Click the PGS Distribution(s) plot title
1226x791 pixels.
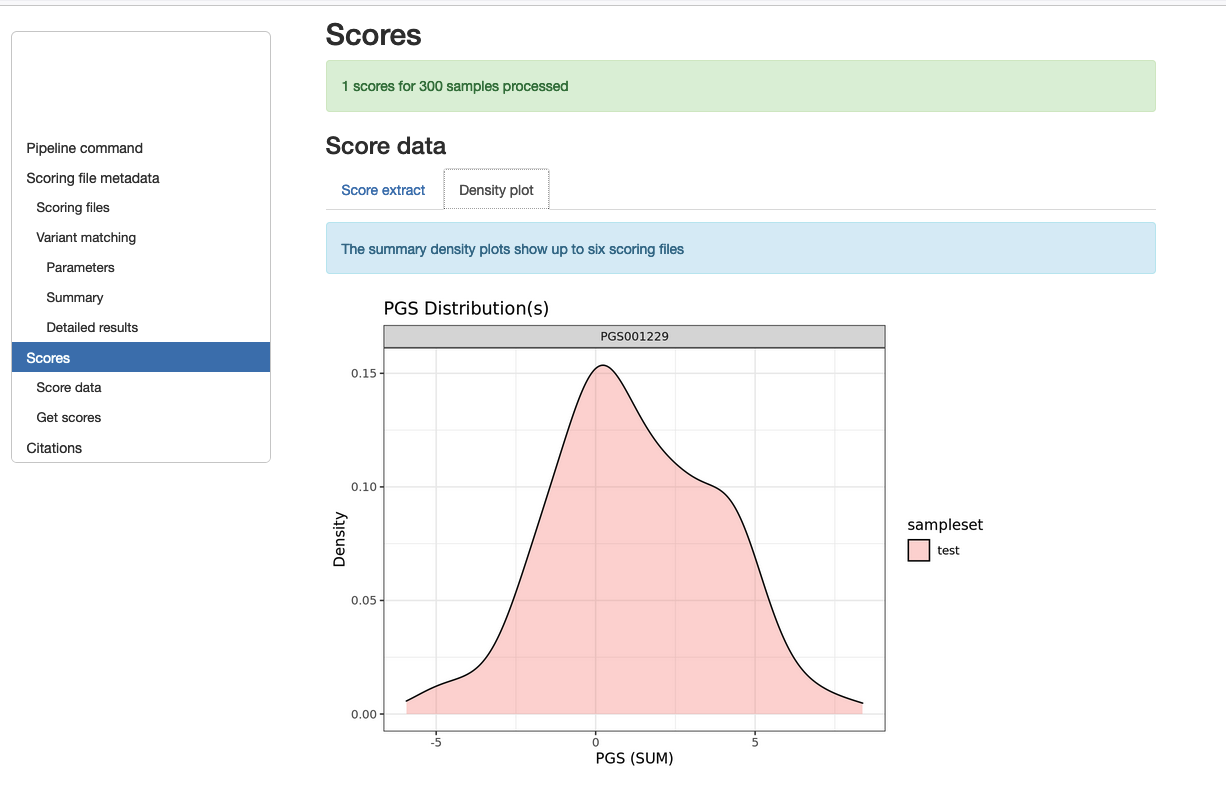pos(466,308)
